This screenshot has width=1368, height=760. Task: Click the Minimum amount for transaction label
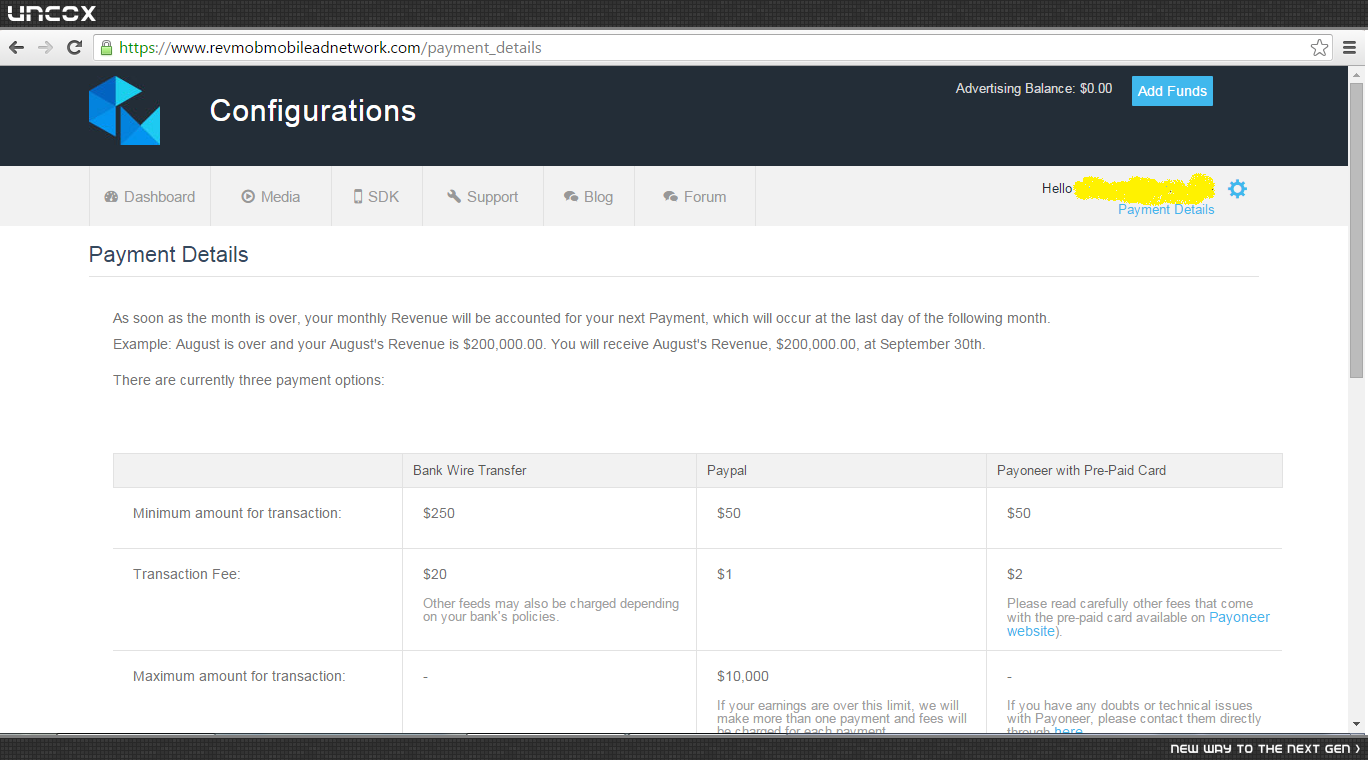pos(237,513)
